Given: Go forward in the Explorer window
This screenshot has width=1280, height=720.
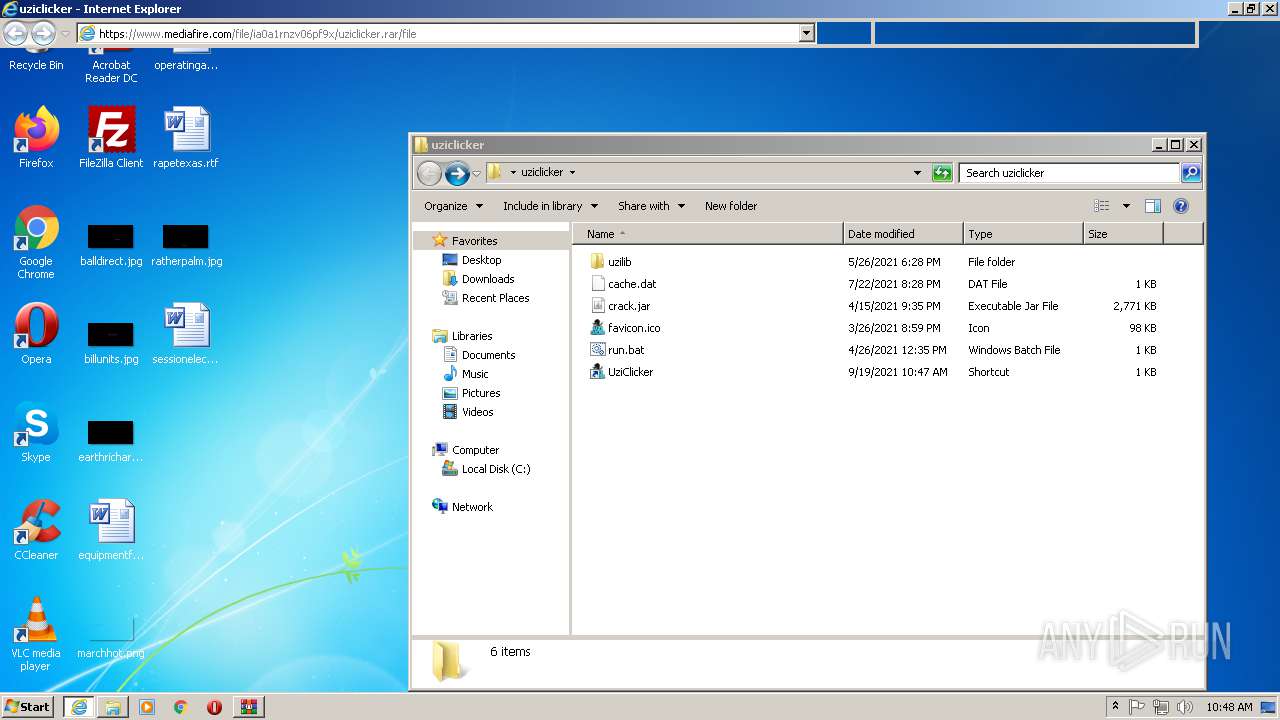Looking at the screenshot, I should pos(457,173).
